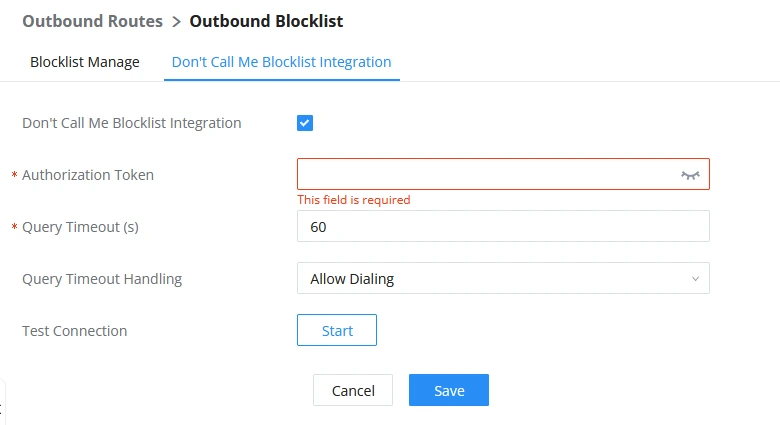780x425 pixels.
Task: Save the blocklist integration settings
Action: [x=449, y=390]
